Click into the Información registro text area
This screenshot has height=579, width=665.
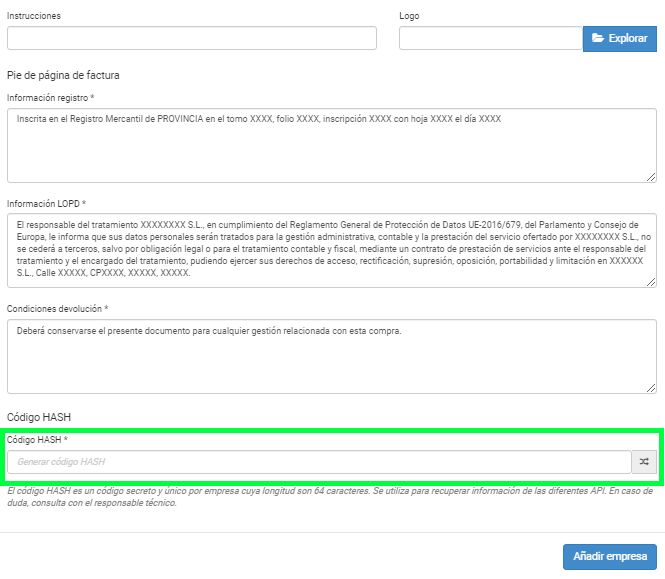(x=332, y=145)
